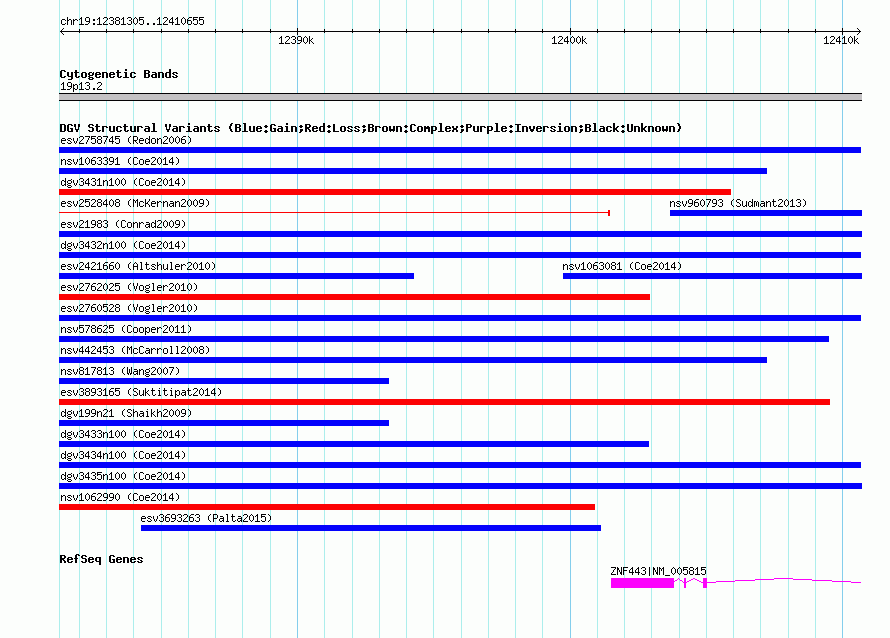Open the nsv817813 (Wang2007) variant label
890x638 pixels.
click(x=120, y=371)
